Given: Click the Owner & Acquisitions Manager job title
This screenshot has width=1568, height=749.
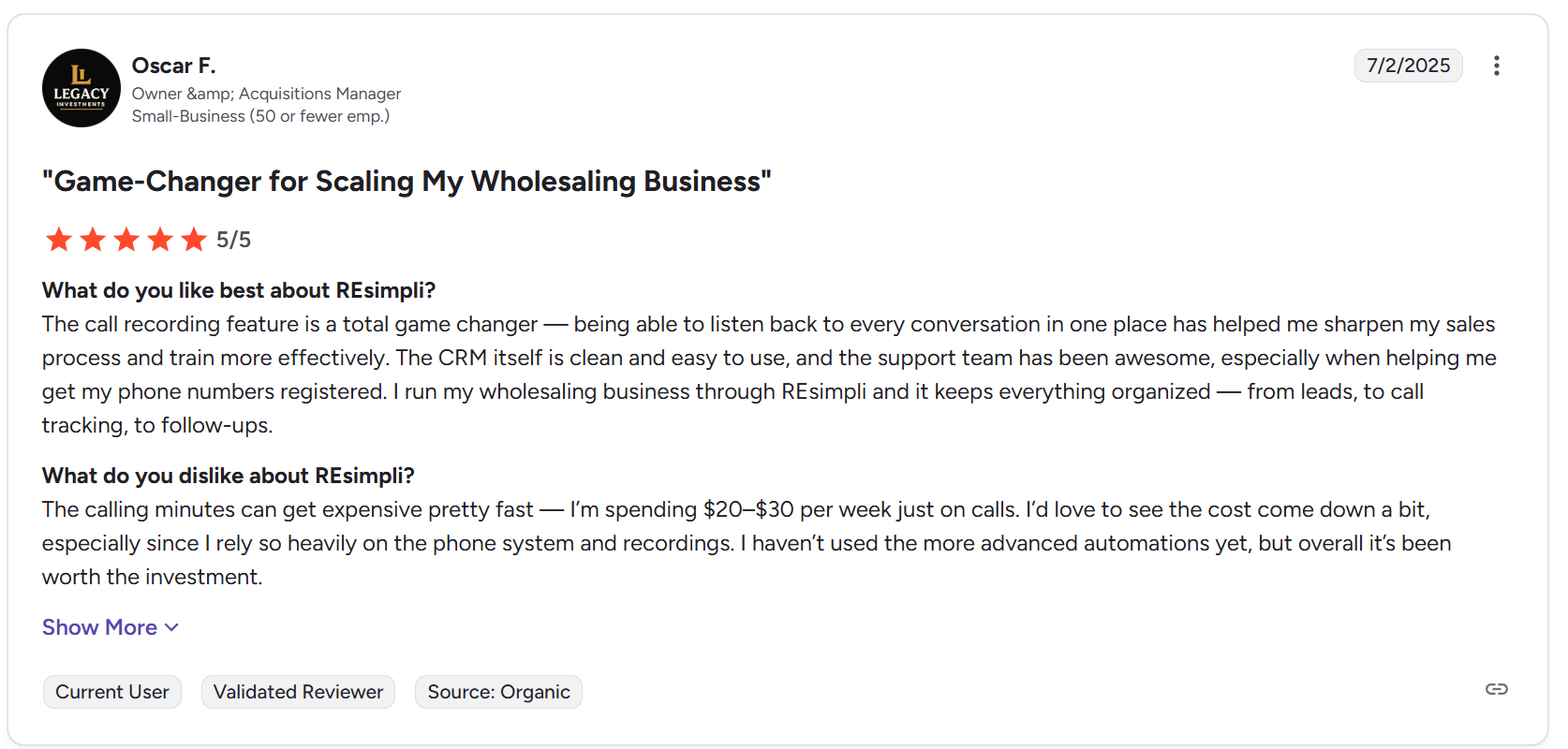Looking at the screenshot, I should click(266, 94).
